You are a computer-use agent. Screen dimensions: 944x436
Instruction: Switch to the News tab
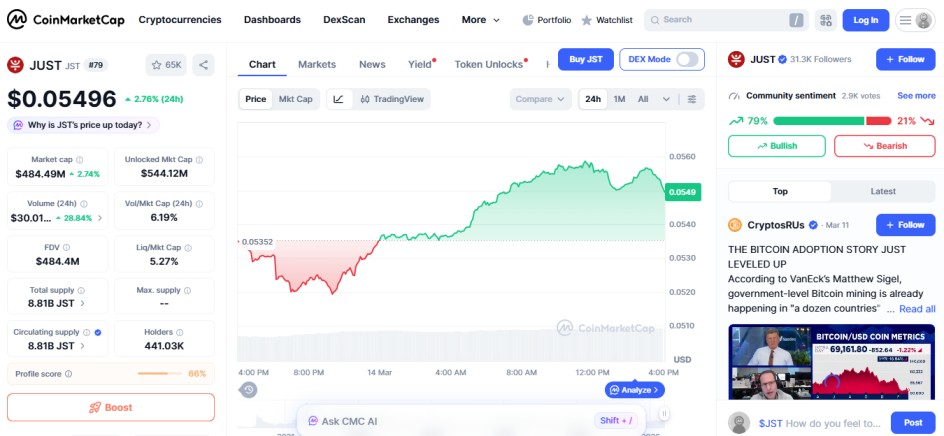click(x=372, y=64)
